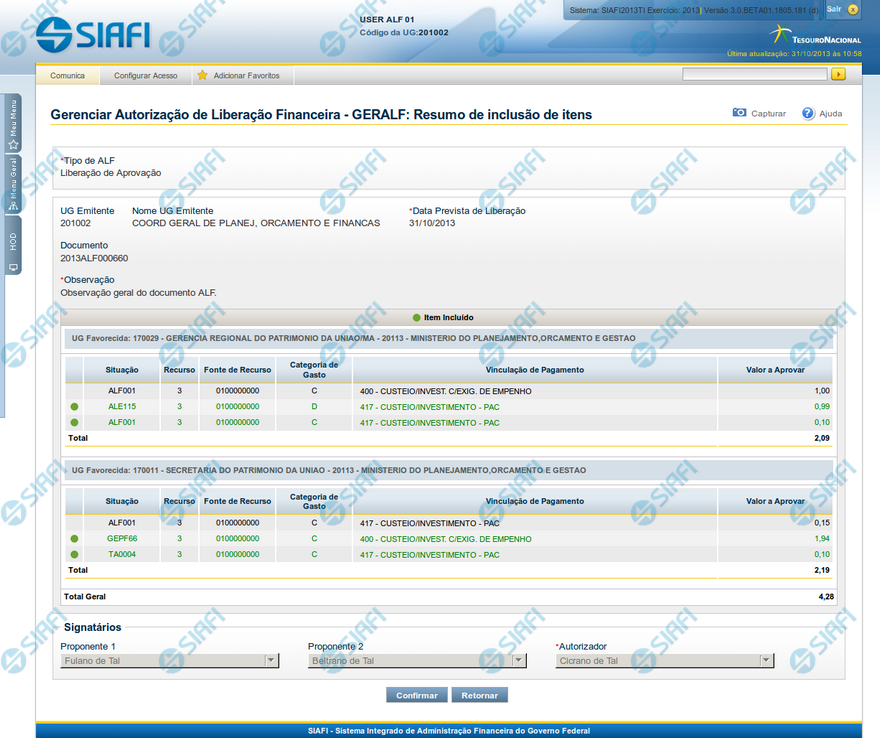Click the Capturar camera icon

739,113
